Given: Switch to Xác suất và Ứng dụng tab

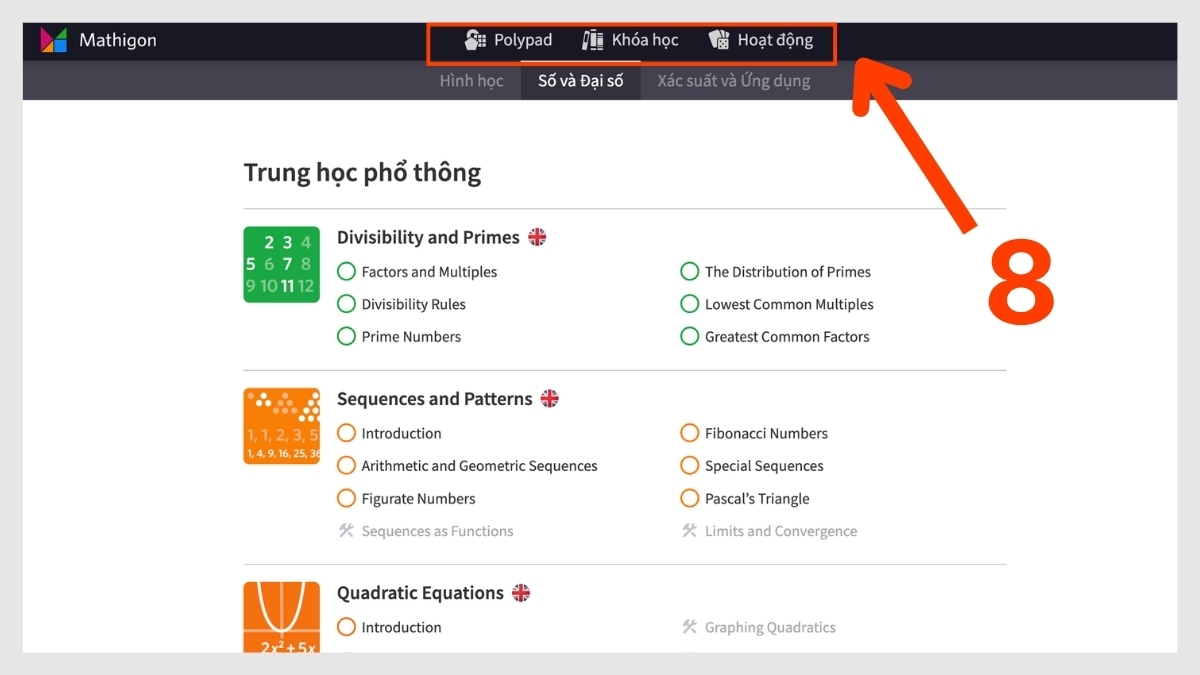Looking at the screenshot, I should click(x=734, y=81).
